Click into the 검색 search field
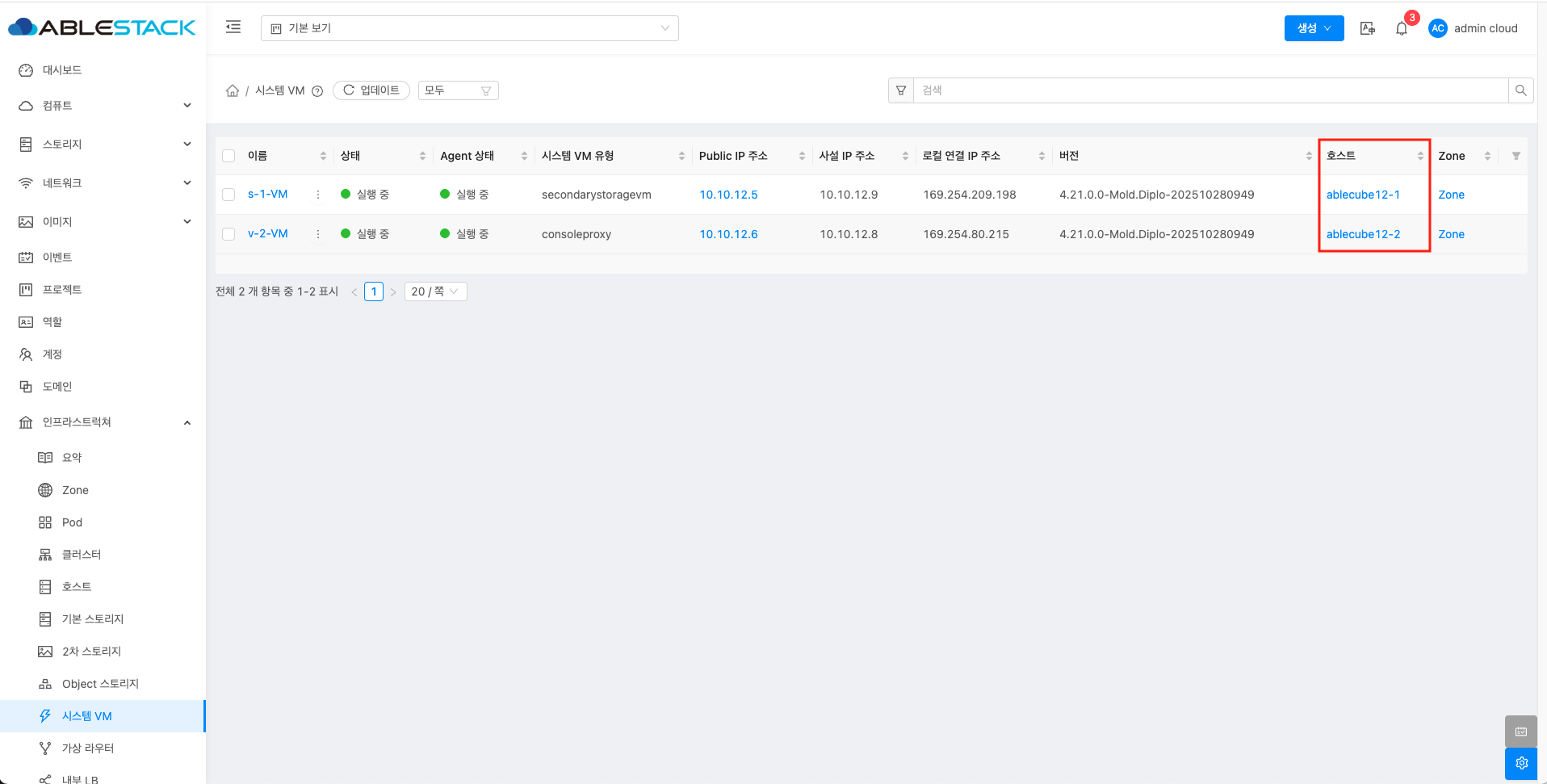 pos(1210,90)
